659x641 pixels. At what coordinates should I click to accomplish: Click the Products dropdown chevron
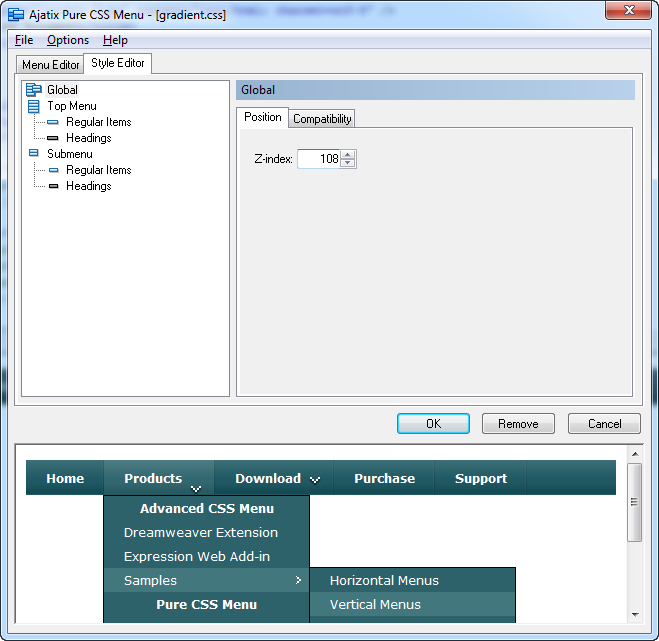[196, 489]
